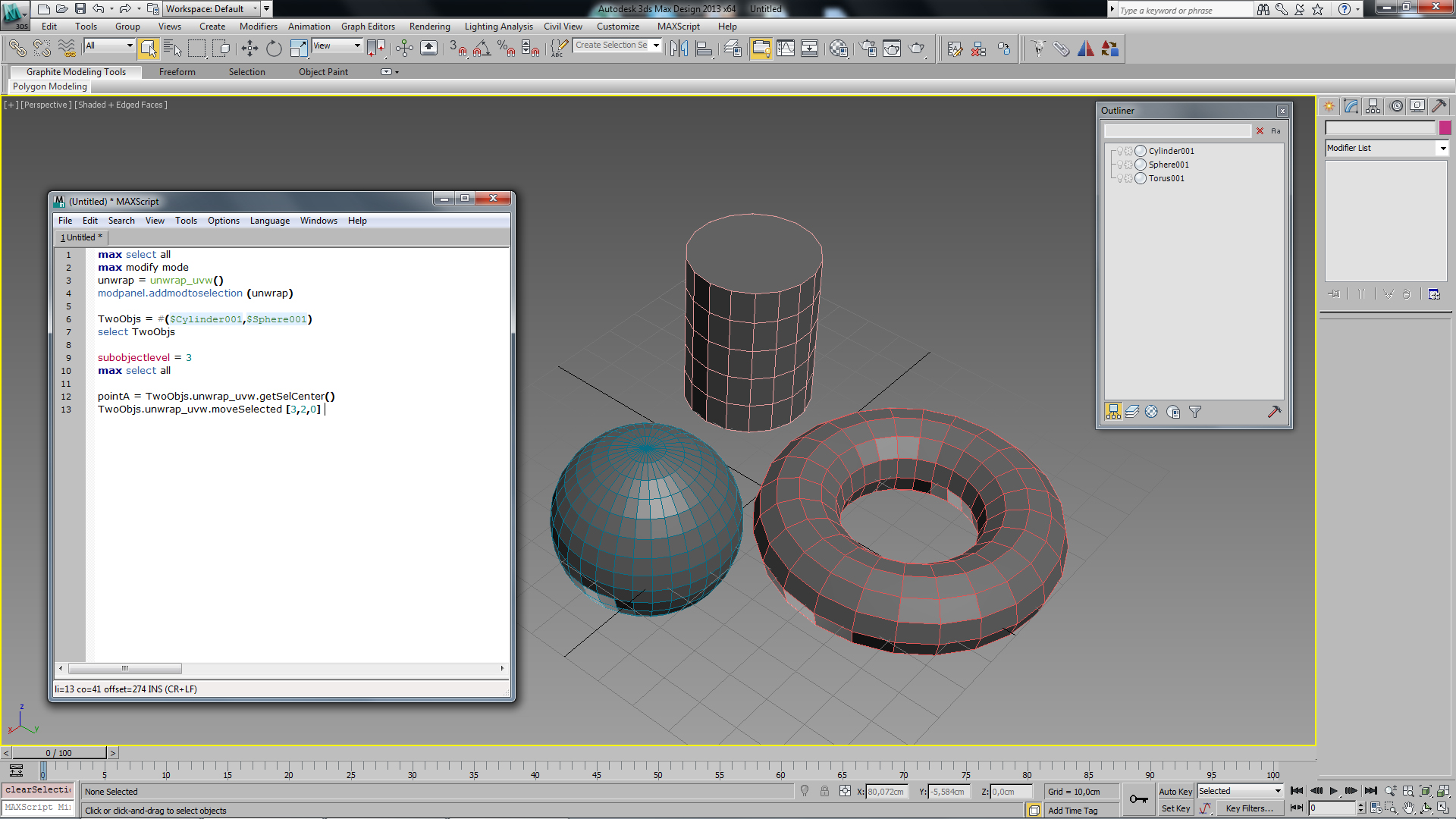Select the Select and Link tool

point(17,49)
